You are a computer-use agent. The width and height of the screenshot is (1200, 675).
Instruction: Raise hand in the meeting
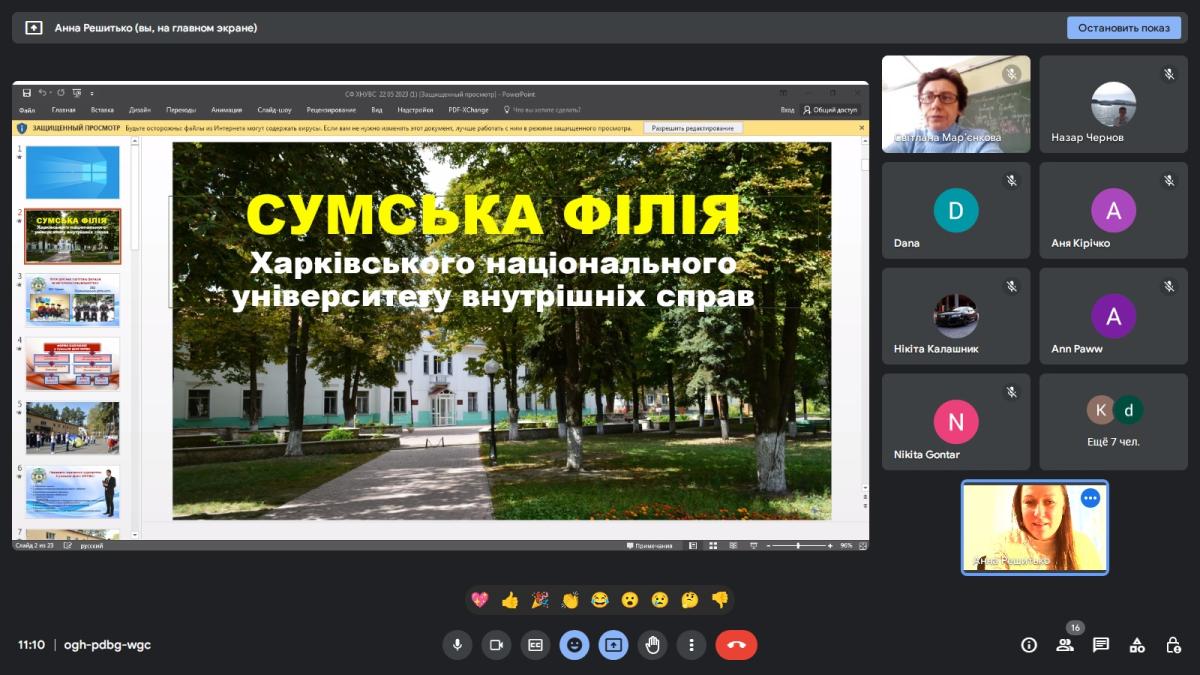coord(653,645)
